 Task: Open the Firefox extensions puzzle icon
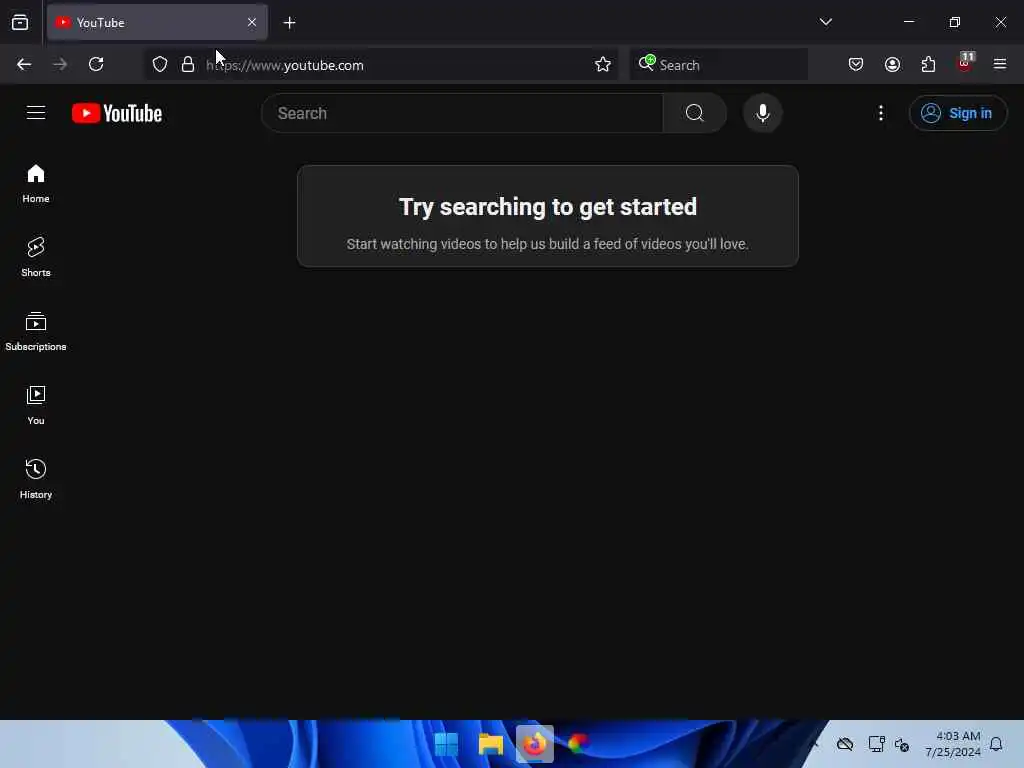928,65
